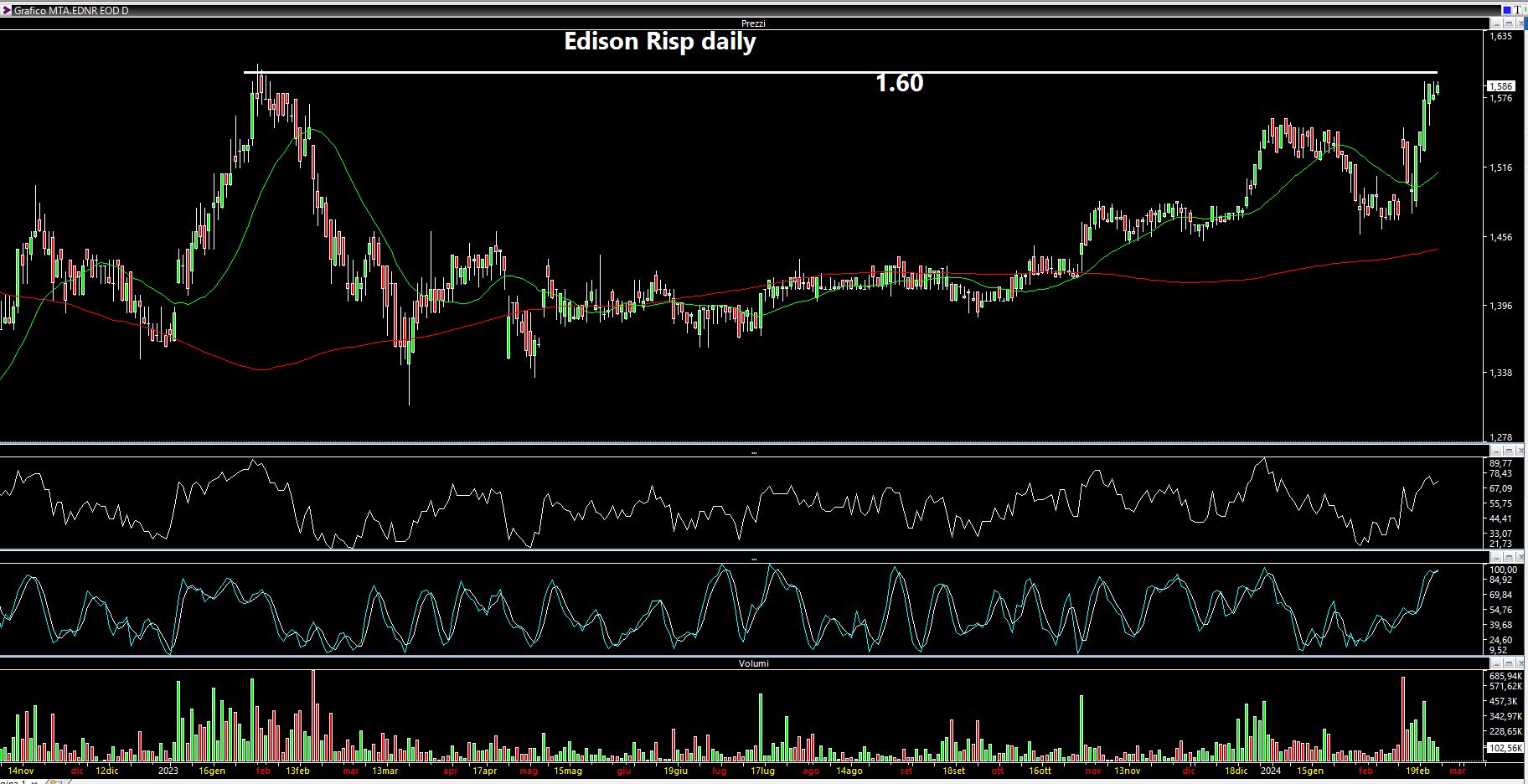1528x784 pixels.
Task: Click the '14ago' date label
Action: pyautogui.click(x=849, y=771)
